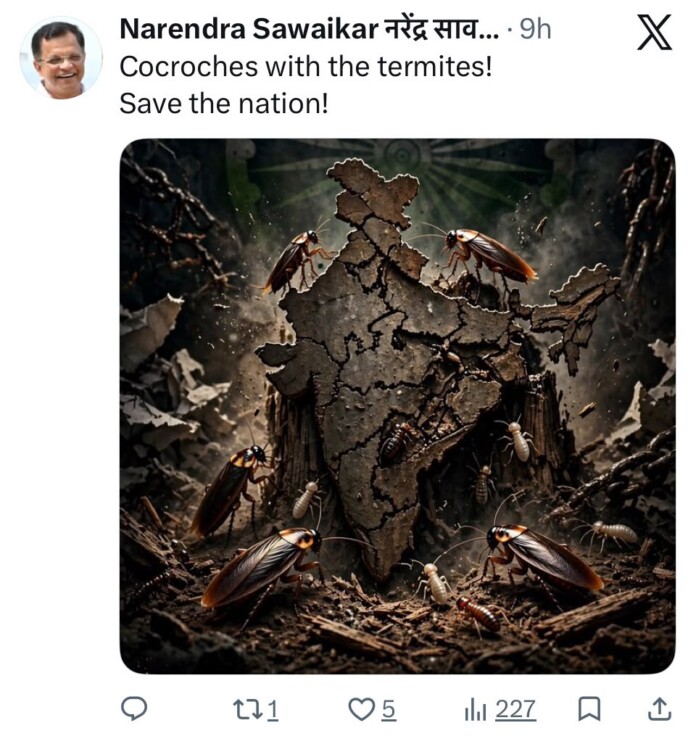Click the reply speech bubble icon
The height and width of the screenshot is (736, 696).
(x=134, y=709)
